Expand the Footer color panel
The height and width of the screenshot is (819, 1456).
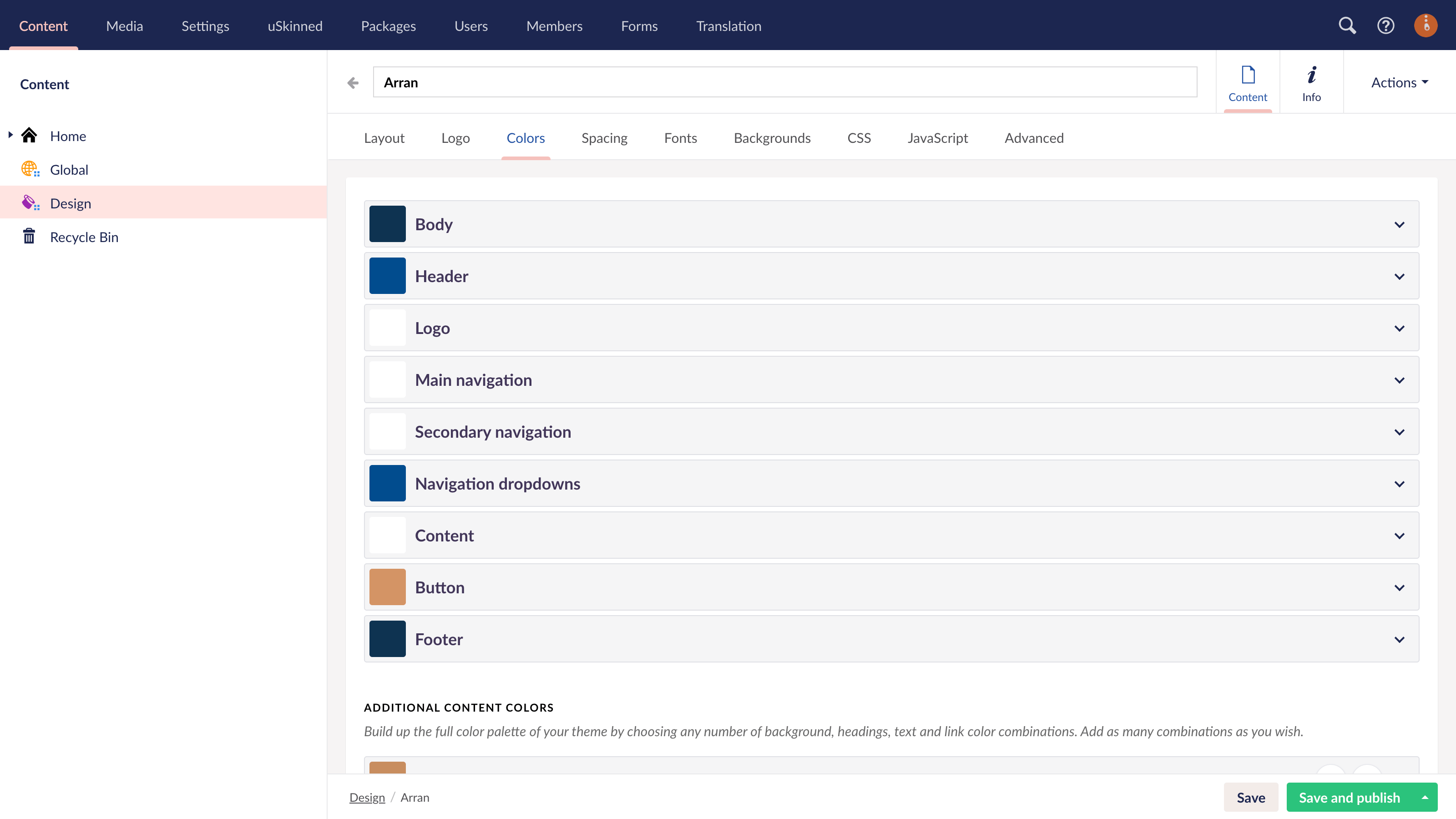point(1399,639)
